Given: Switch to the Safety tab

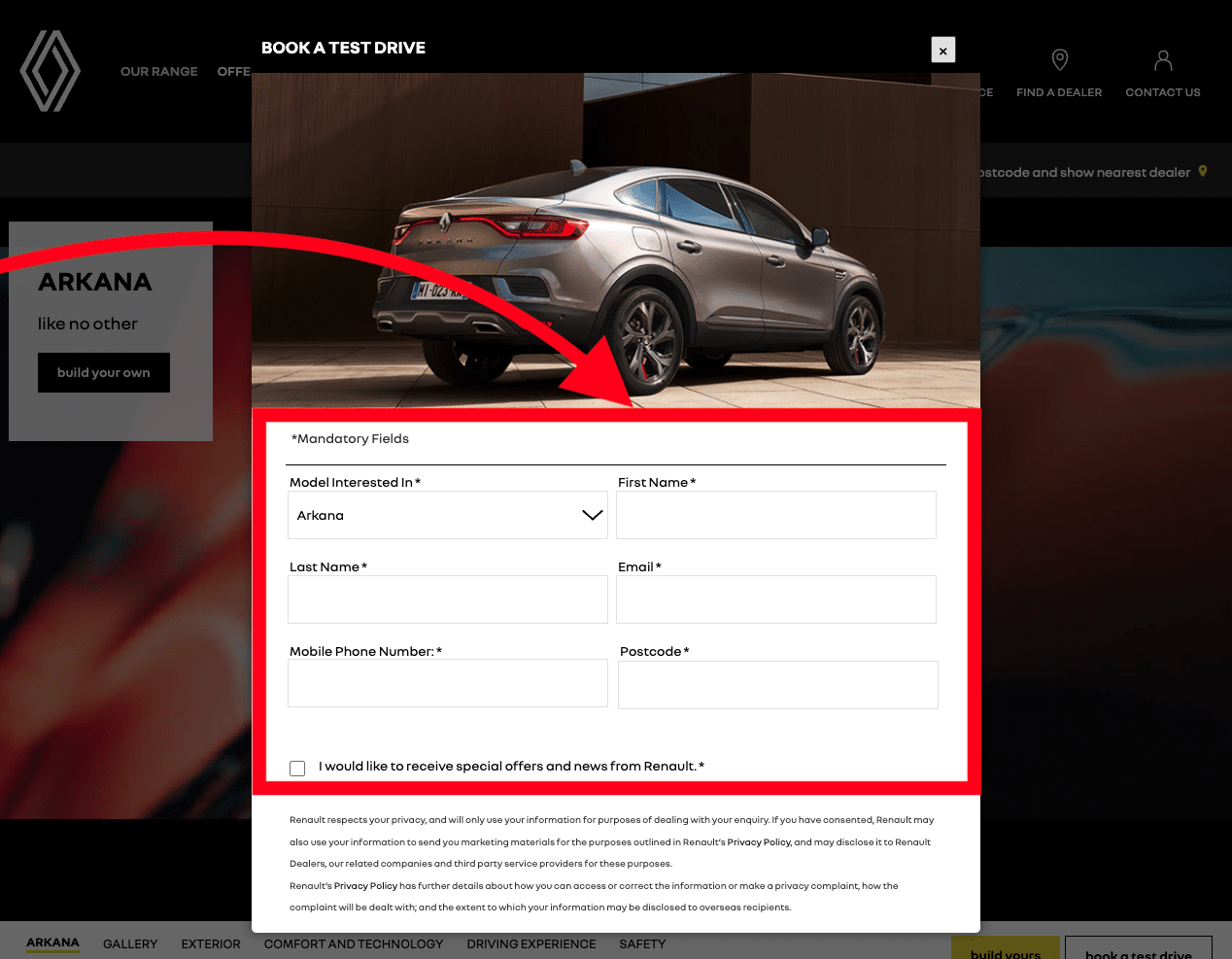Looking at the screenshot, I should (642, 943).
